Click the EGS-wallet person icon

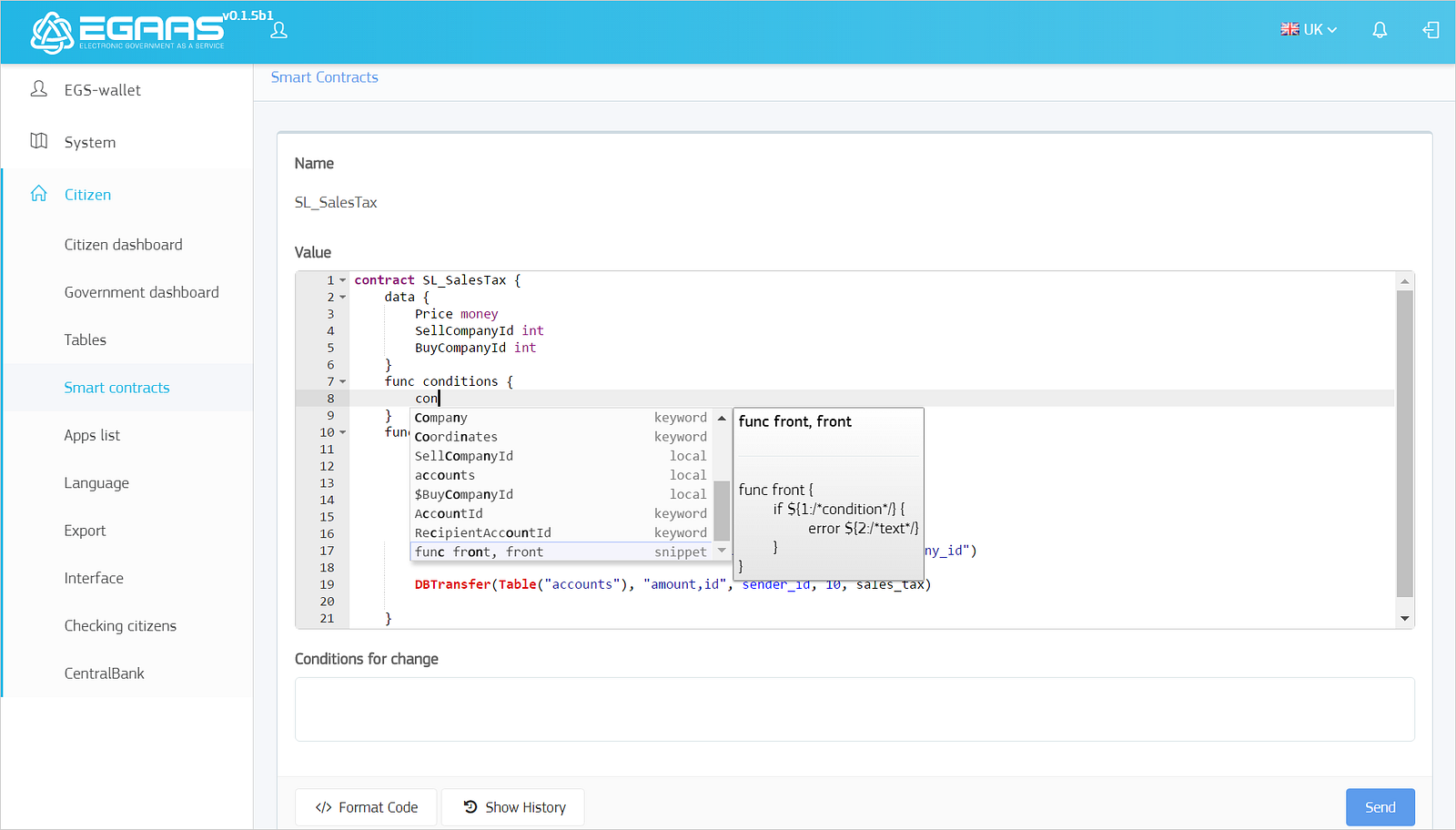coord(38,89)
